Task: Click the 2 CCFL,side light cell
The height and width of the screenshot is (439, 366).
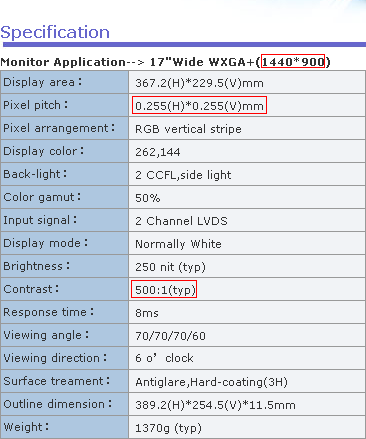Action: tap(247, 175)
